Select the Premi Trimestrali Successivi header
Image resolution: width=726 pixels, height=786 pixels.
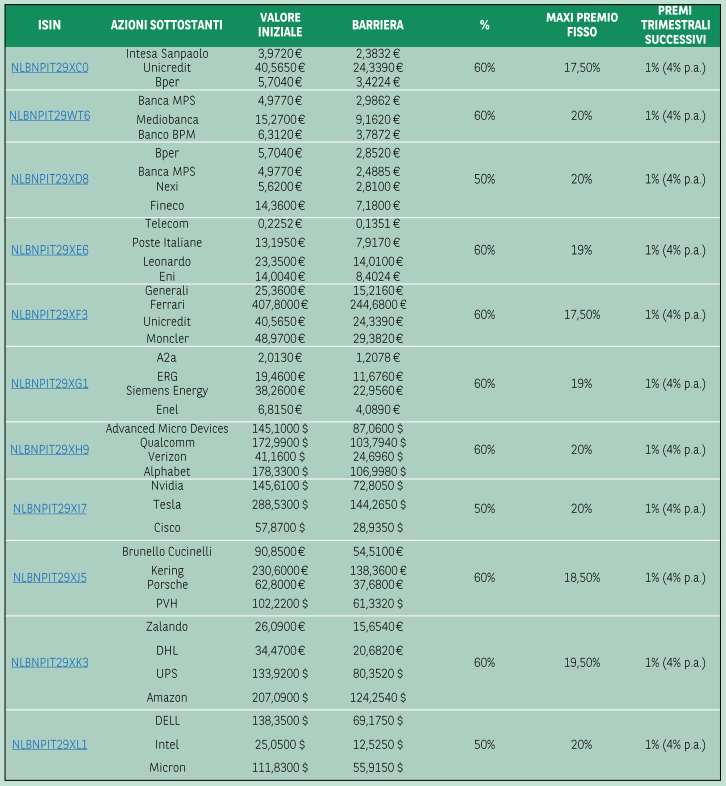pyautogui.click(x=675, y=25)
